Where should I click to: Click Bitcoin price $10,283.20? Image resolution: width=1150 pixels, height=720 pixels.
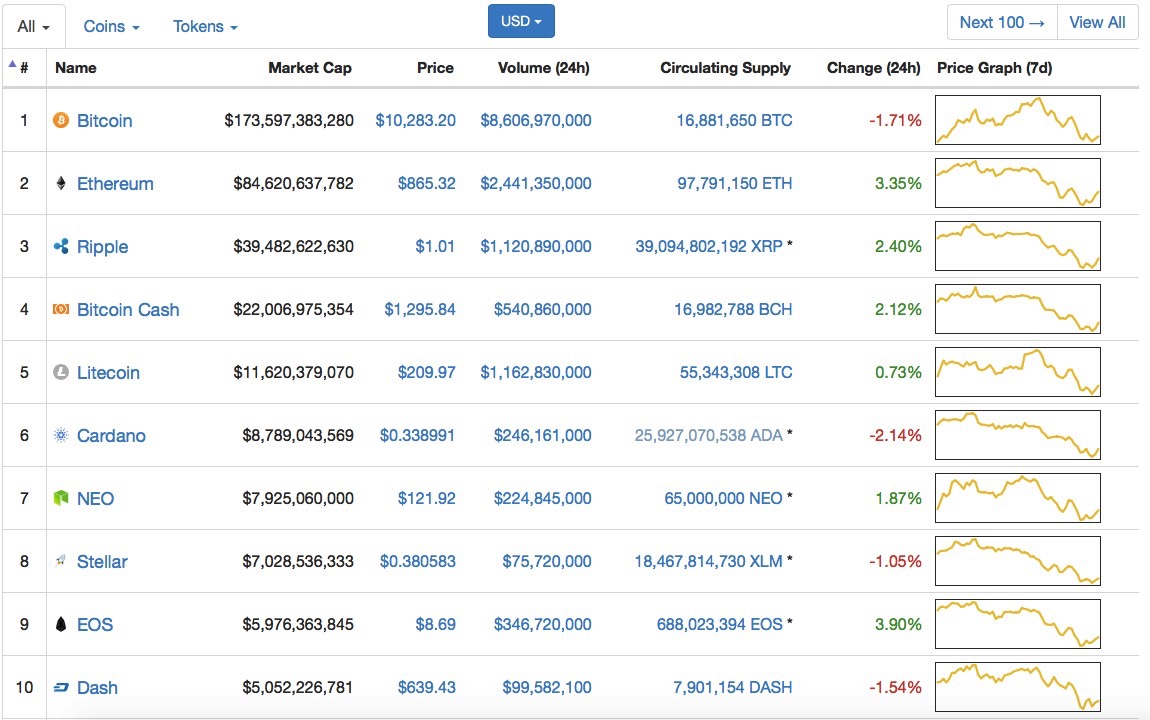point(415,120)
